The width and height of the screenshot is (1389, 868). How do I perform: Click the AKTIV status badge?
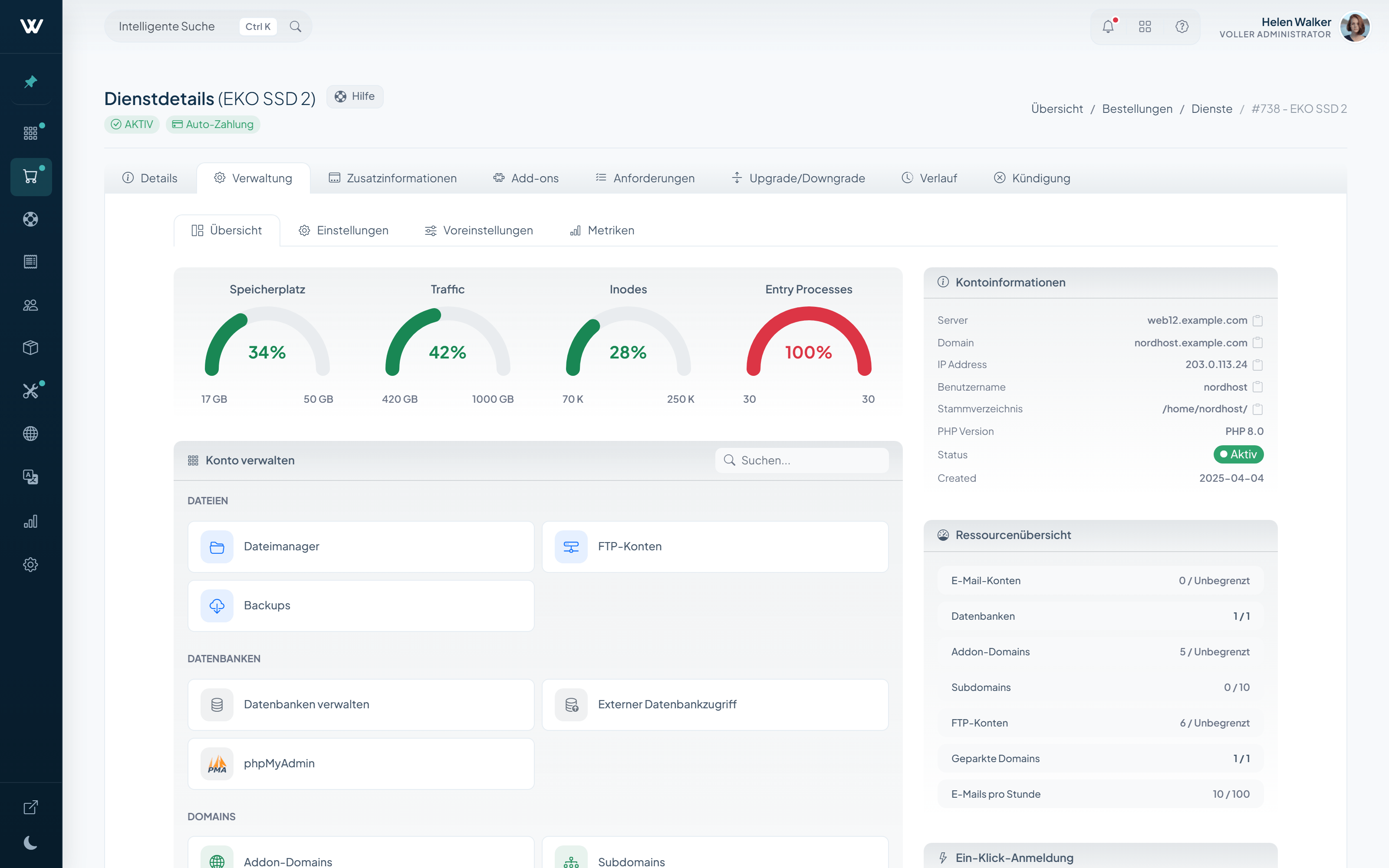tap(132, 125)
